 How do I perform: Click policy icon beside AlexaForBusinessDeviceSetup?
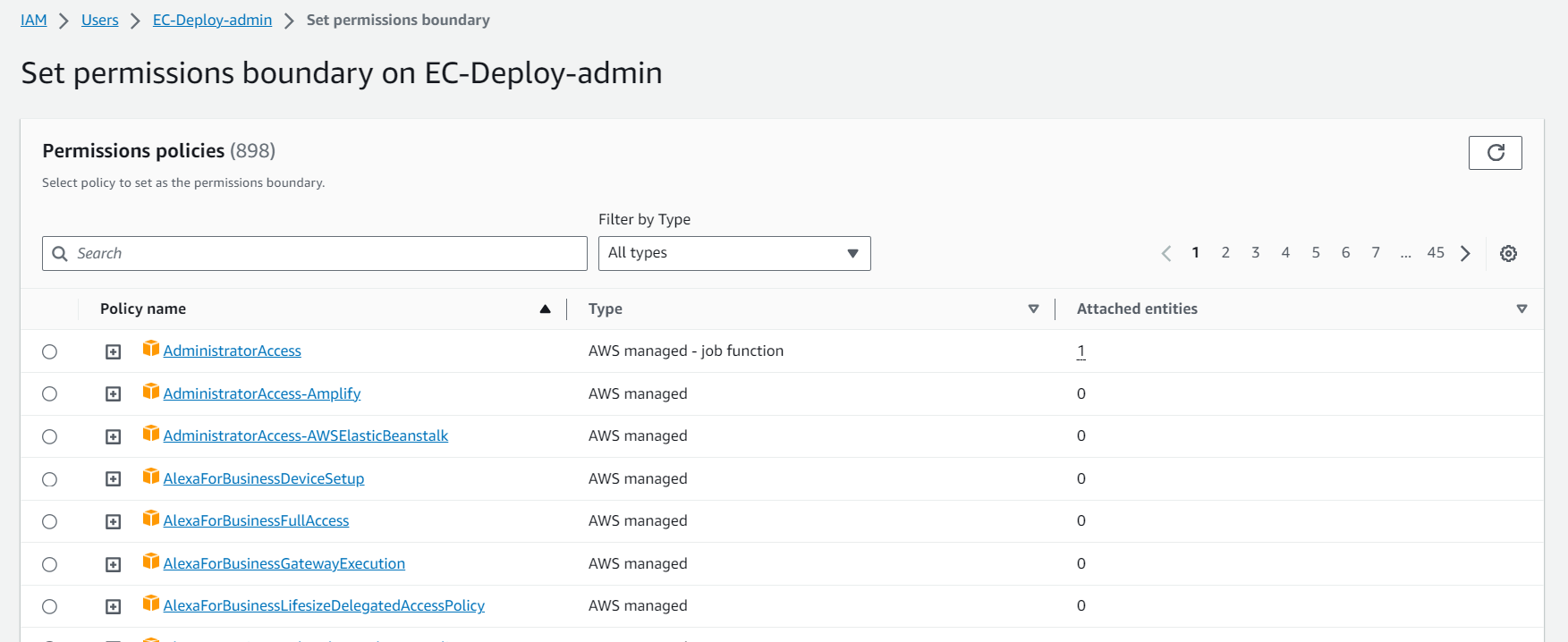(151, 477)
